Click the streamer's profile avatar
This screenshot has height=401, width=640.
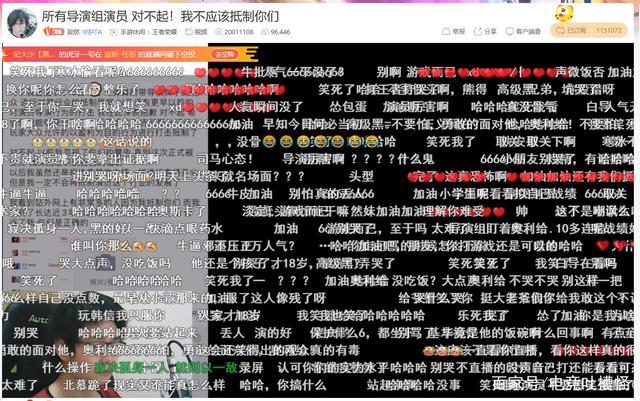(x=21, y=21)
